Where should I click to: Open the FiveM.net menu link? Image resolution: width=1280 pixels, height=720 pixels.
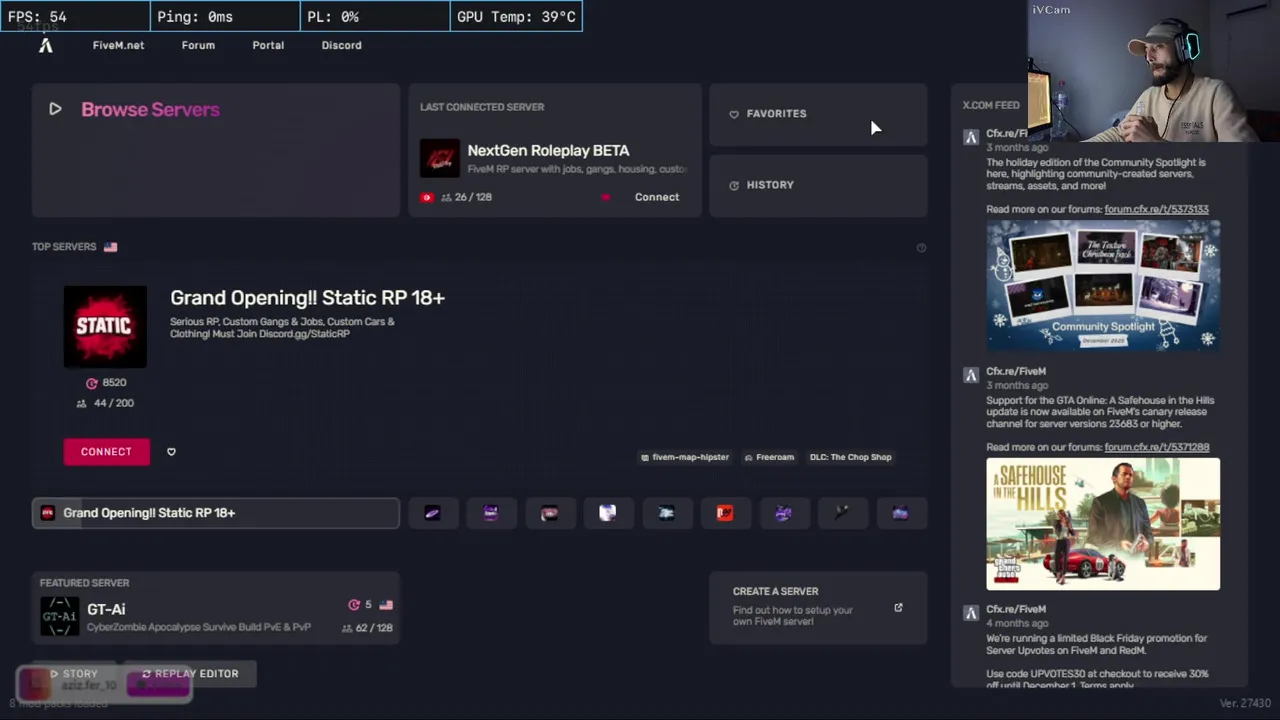pyautogui.click(x=118, y=45)
